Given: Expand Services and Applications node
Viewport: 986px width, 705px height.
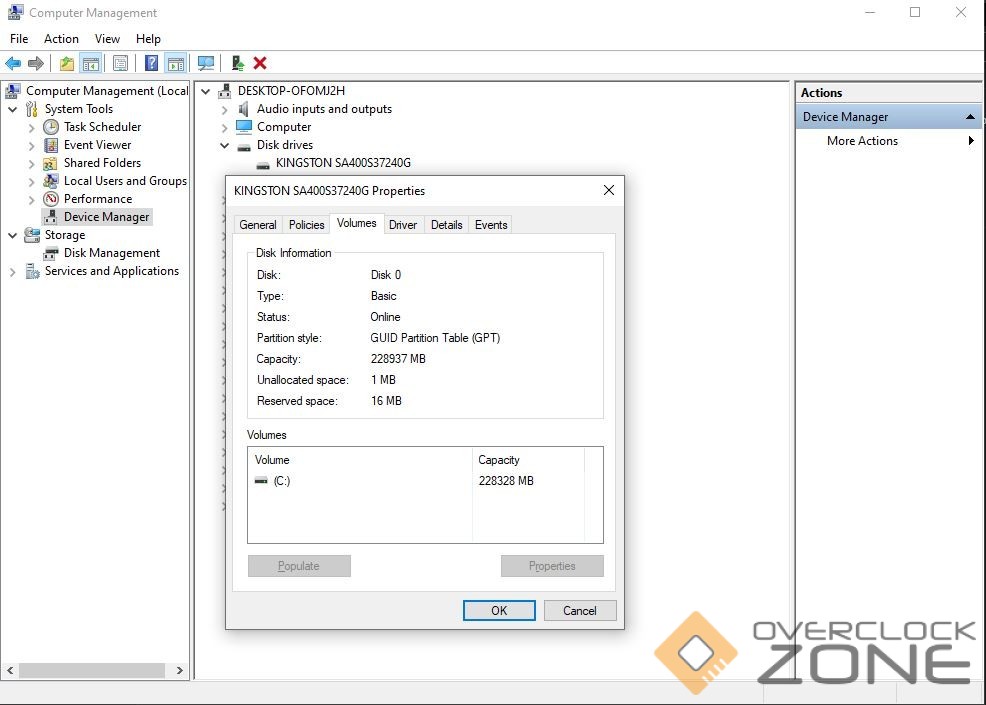Looking at the screenshot, I should [x=13, y=272].
